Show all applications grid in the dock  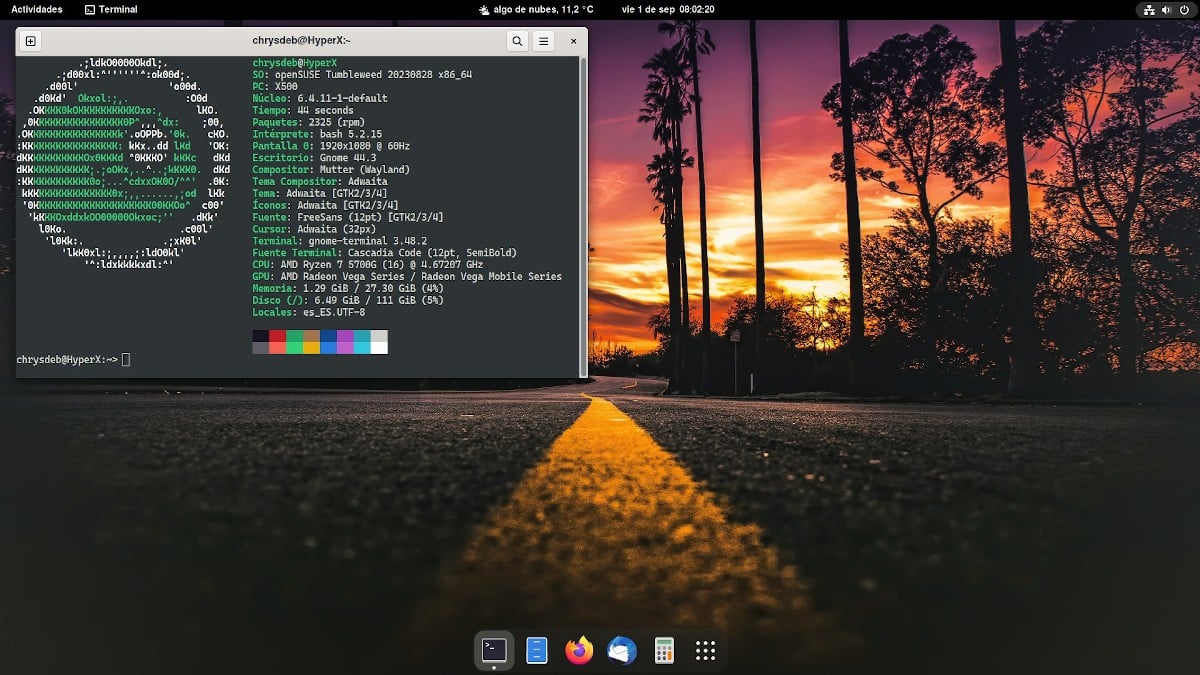pos(705,651)
